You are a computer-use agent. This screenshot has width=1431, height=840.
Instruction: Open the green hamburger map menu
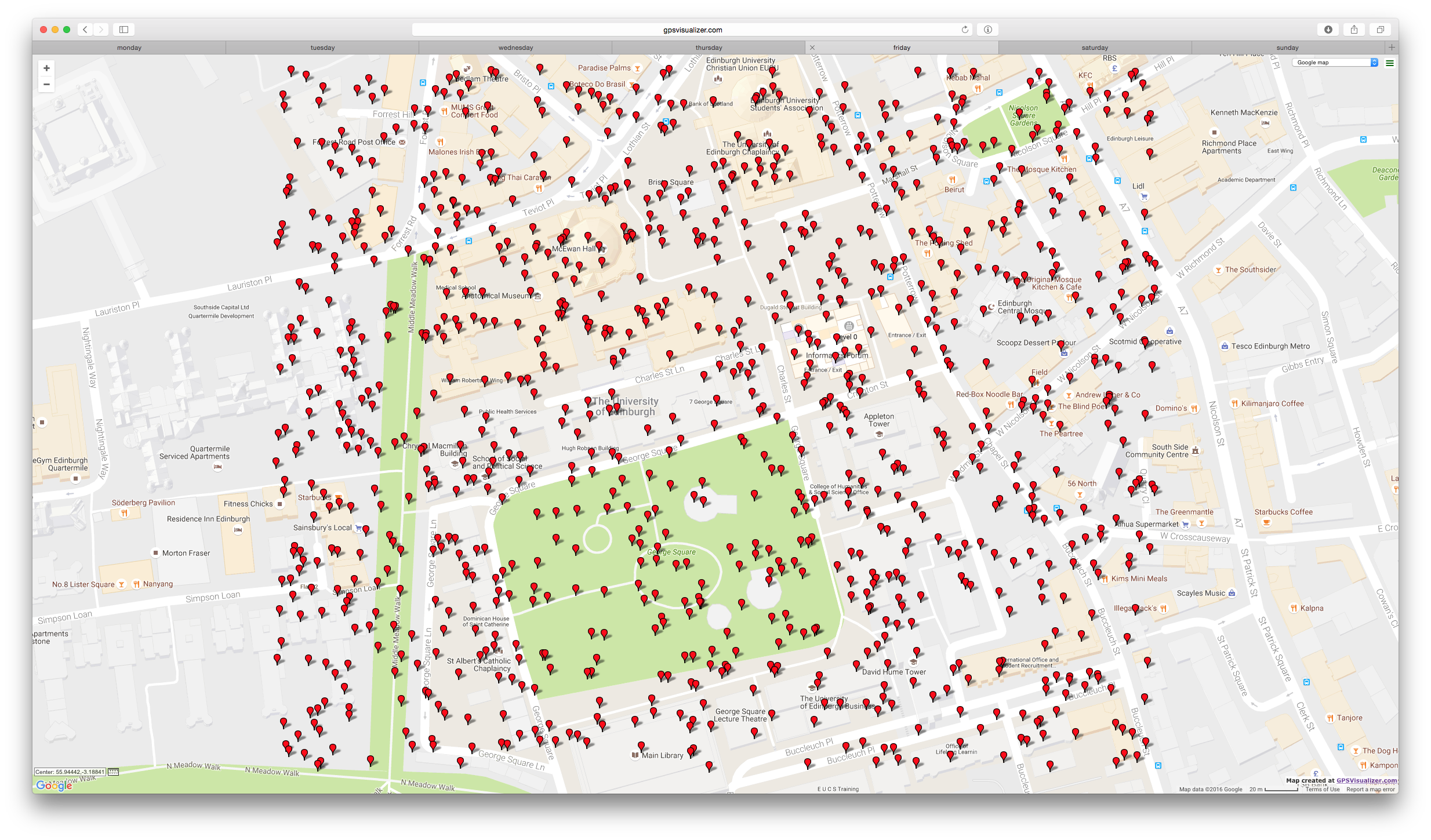click(x=1389, y=63)
